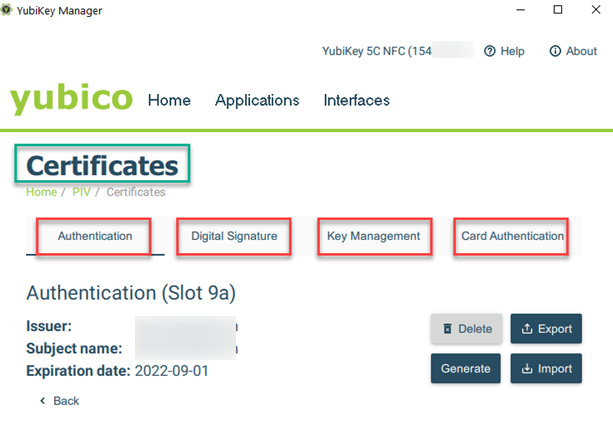Screen dimensions: 613x423
Task: Click the Help question mark icon
Action: (489, 51)
